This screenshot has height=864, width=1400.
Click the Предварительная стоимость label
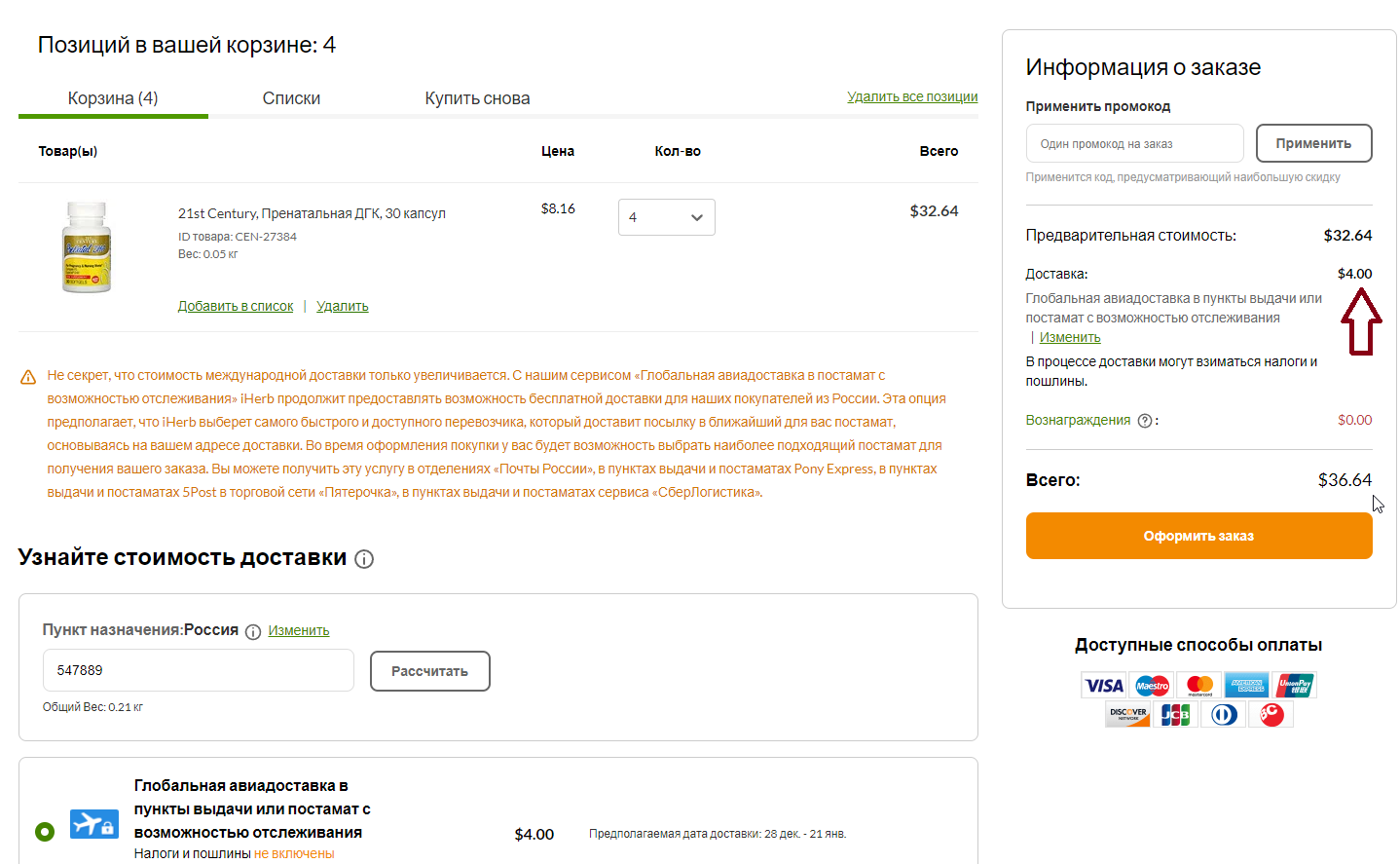1130,236
